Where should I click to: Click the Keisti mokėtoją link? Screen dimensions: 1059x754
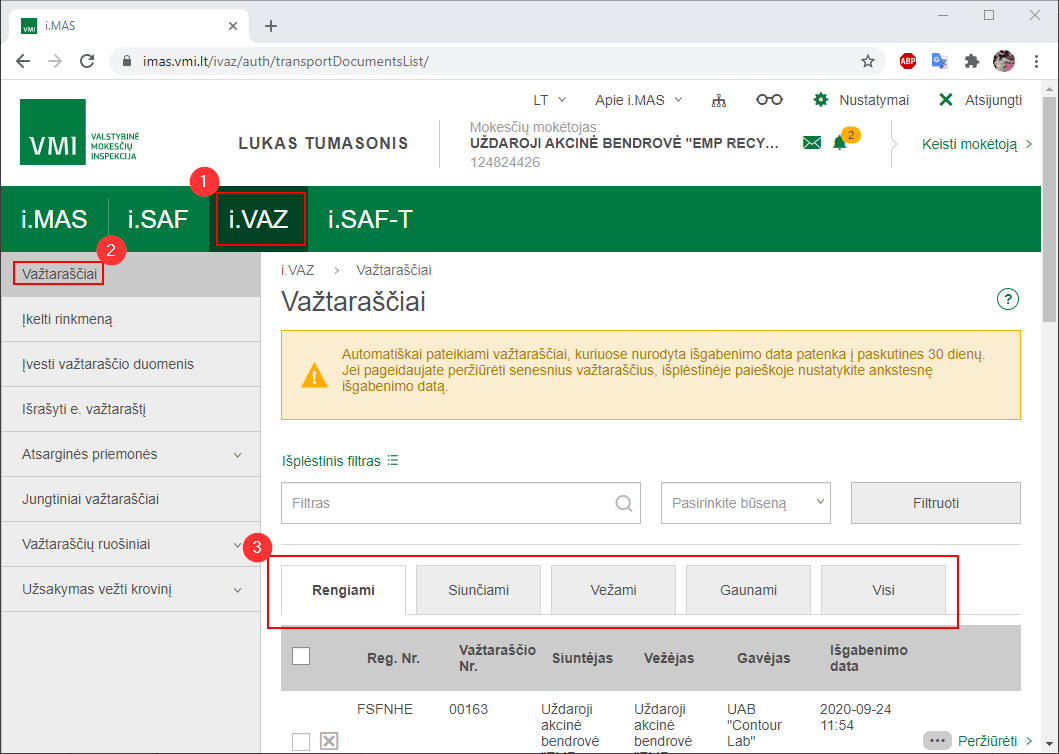[x=976, y=144]
